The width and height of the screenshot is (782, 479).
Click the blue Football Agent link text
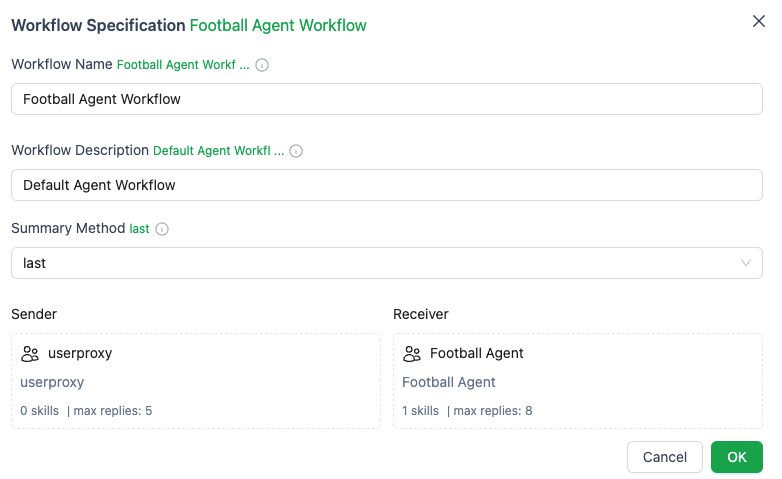[x=449, y=382]
